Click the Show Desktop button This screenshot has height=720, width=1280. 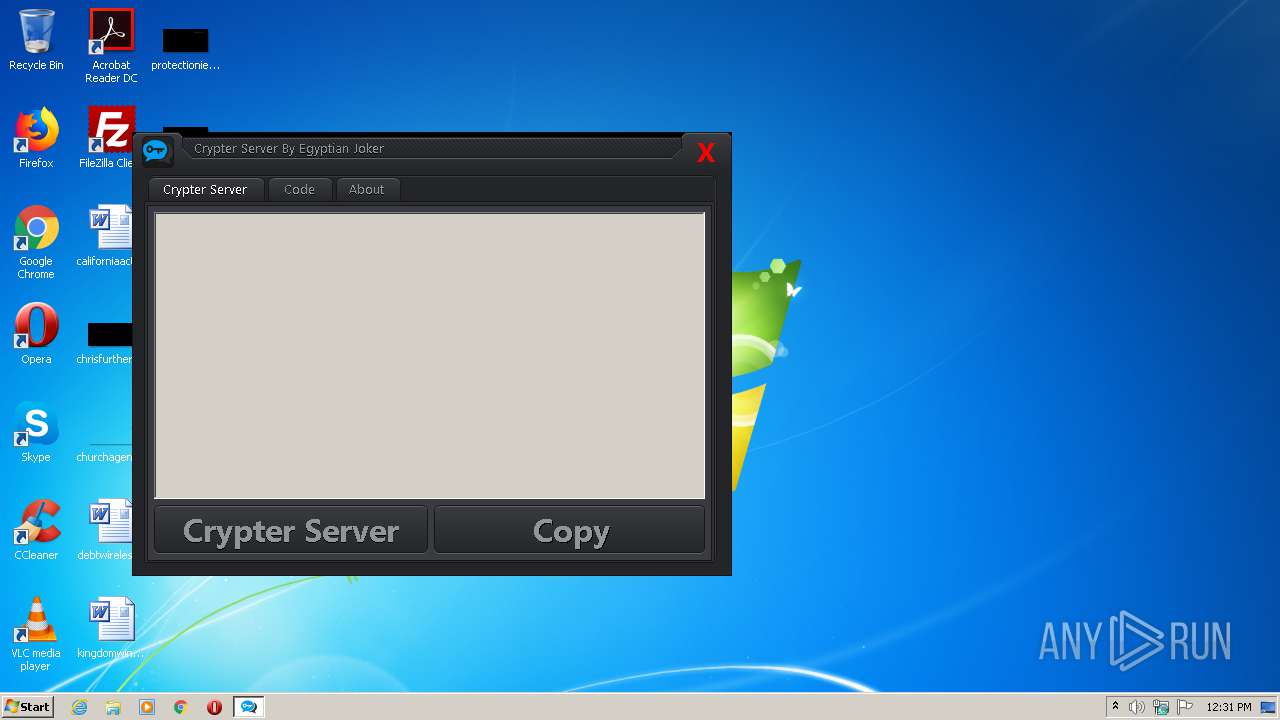point(1269,707)
